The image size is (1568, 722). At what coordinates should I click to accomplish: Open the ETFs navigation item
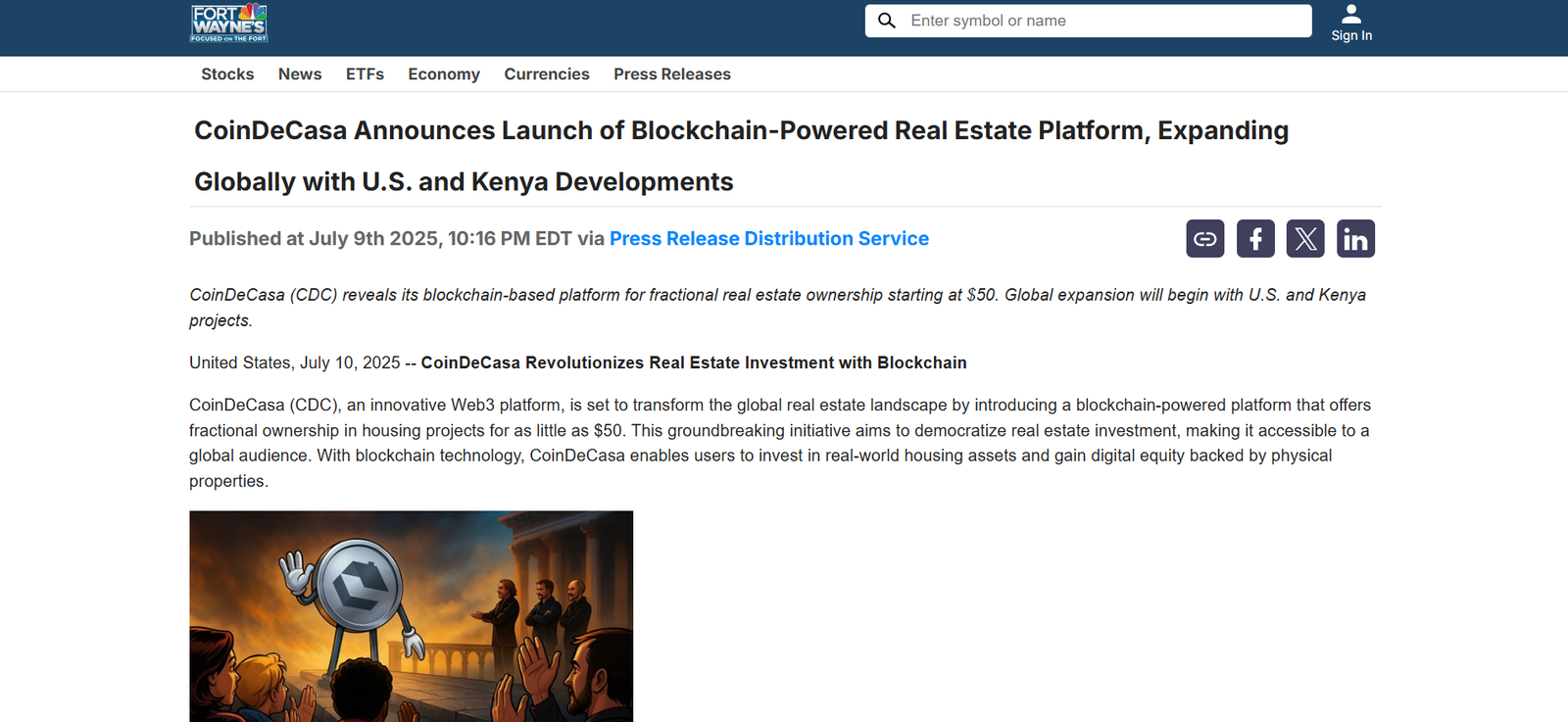(x=365, y=74)
